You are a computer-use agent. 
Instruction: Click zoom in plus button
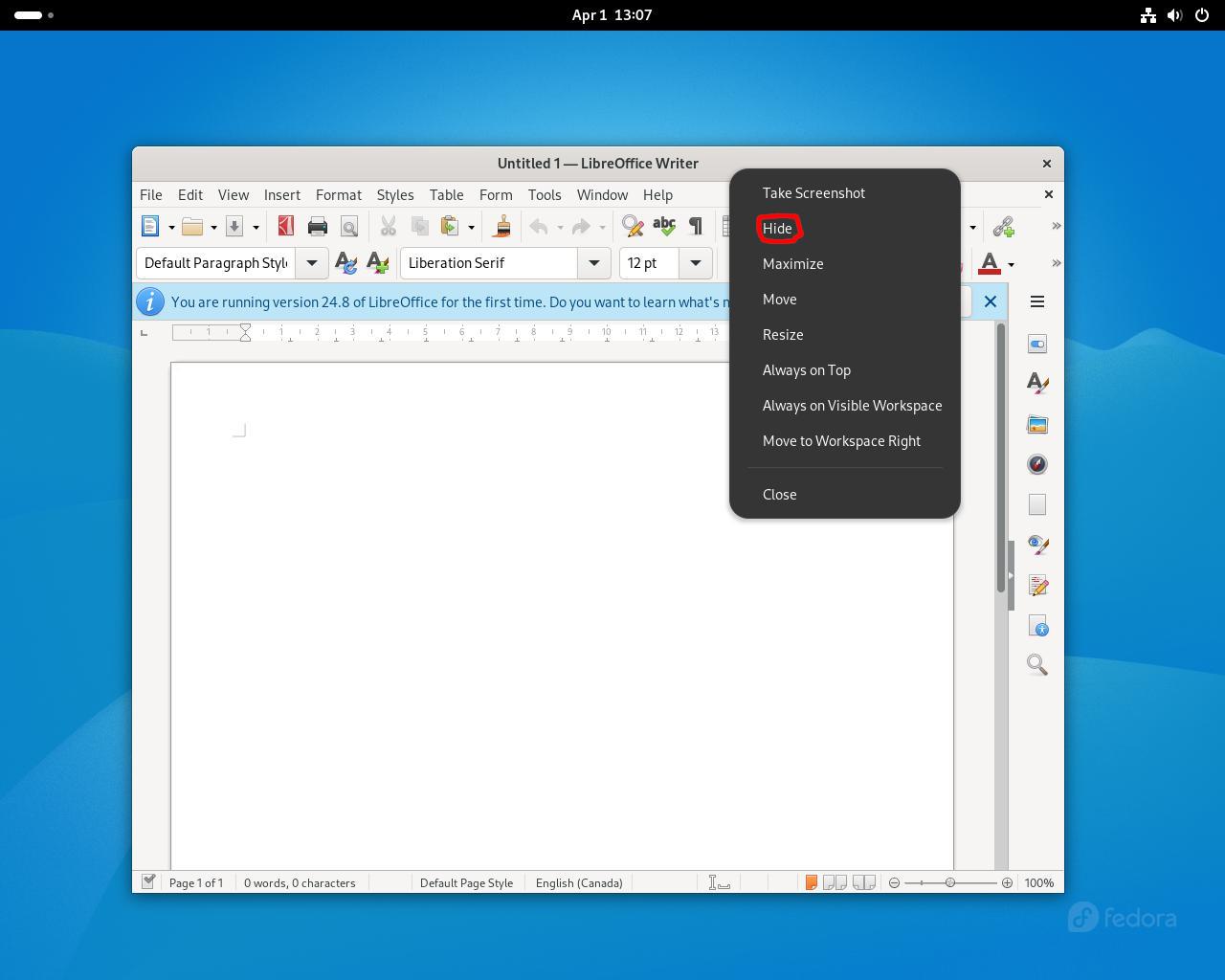pos(1007,882)
